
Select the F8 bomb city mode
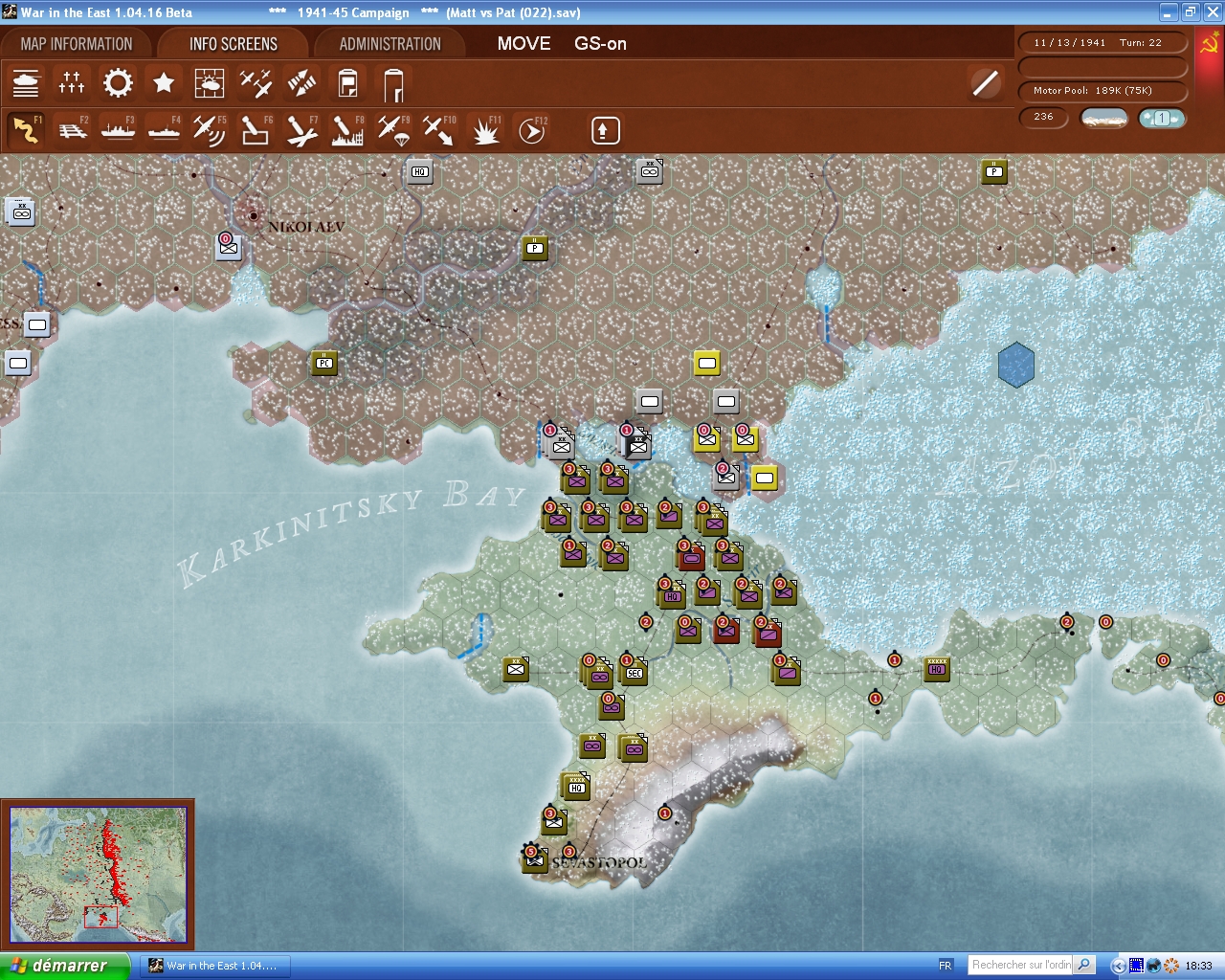[x=347, y=130]
